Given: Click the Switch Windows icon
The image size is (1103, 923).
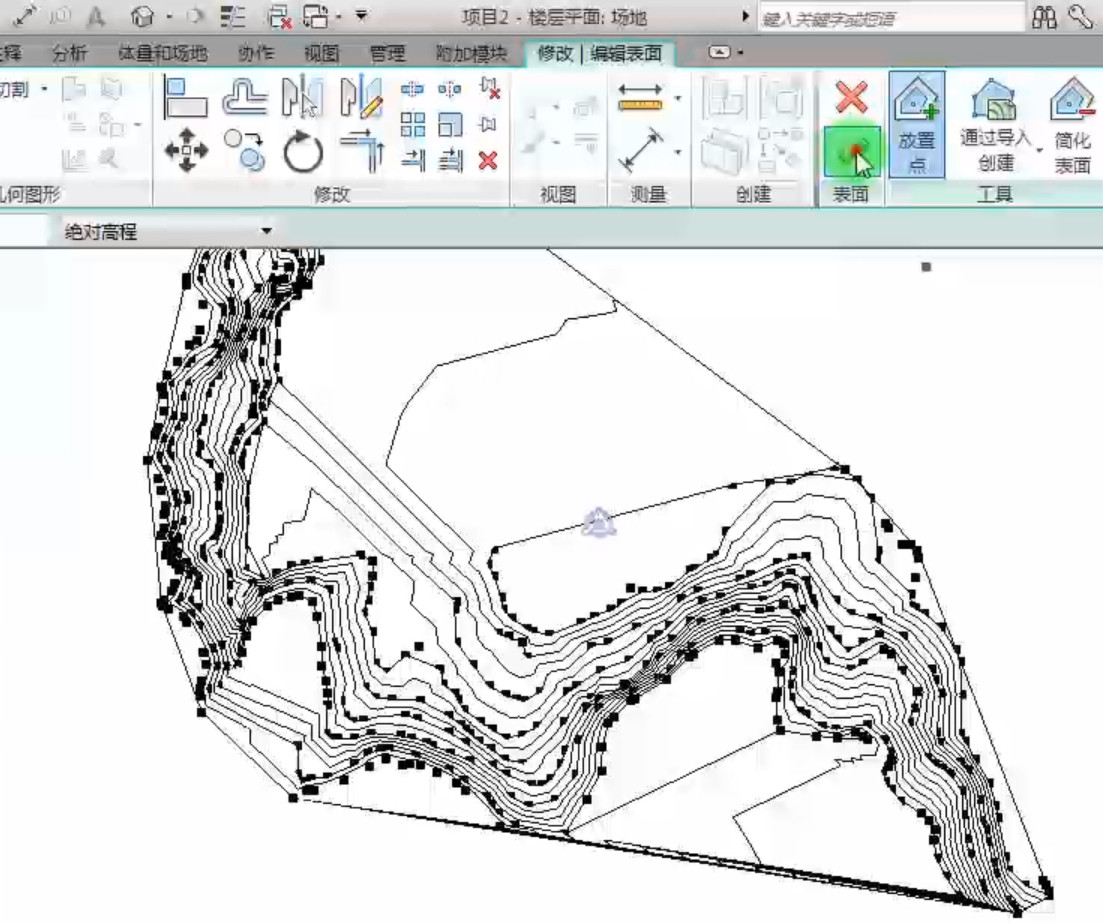Looking at the screenshot, I should [x=316, y=16].
